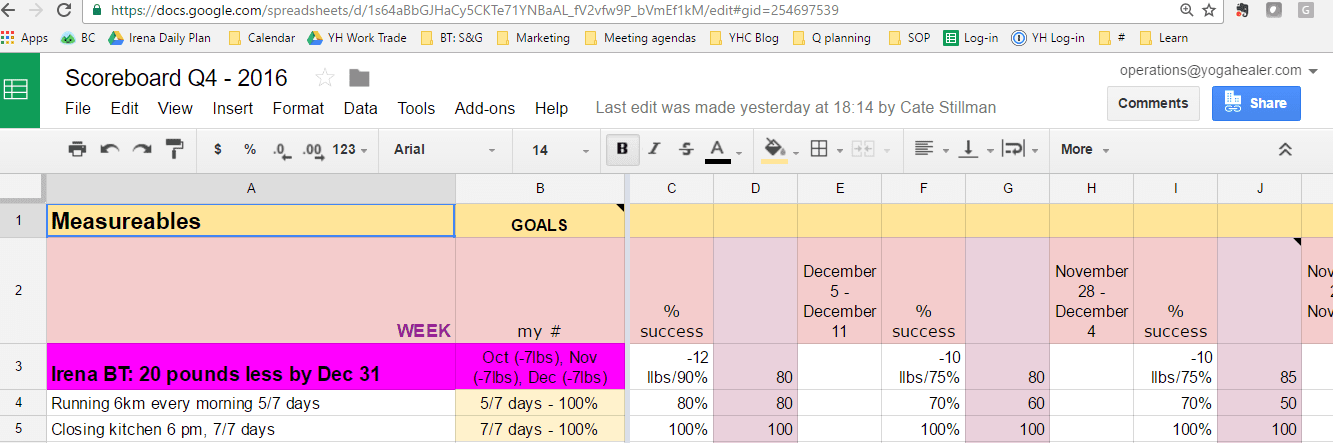Image resolution: width=1333 pixels, height=443 pixels.
Task: Open the move-to-folder icon beside title
Action: [359, 78]
